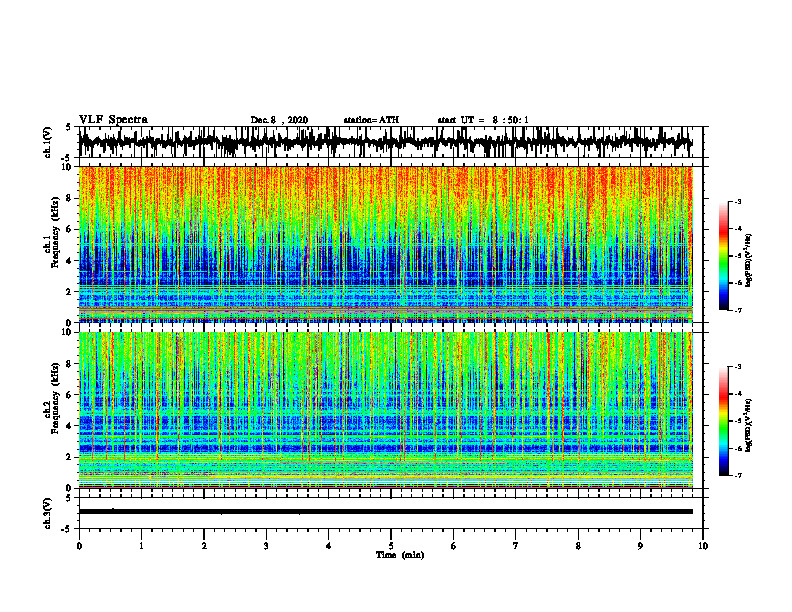Click the "-5" tick on ch.3(V) axis
The width and height of the screenshot is (792, 612).
tap(68, 529)
